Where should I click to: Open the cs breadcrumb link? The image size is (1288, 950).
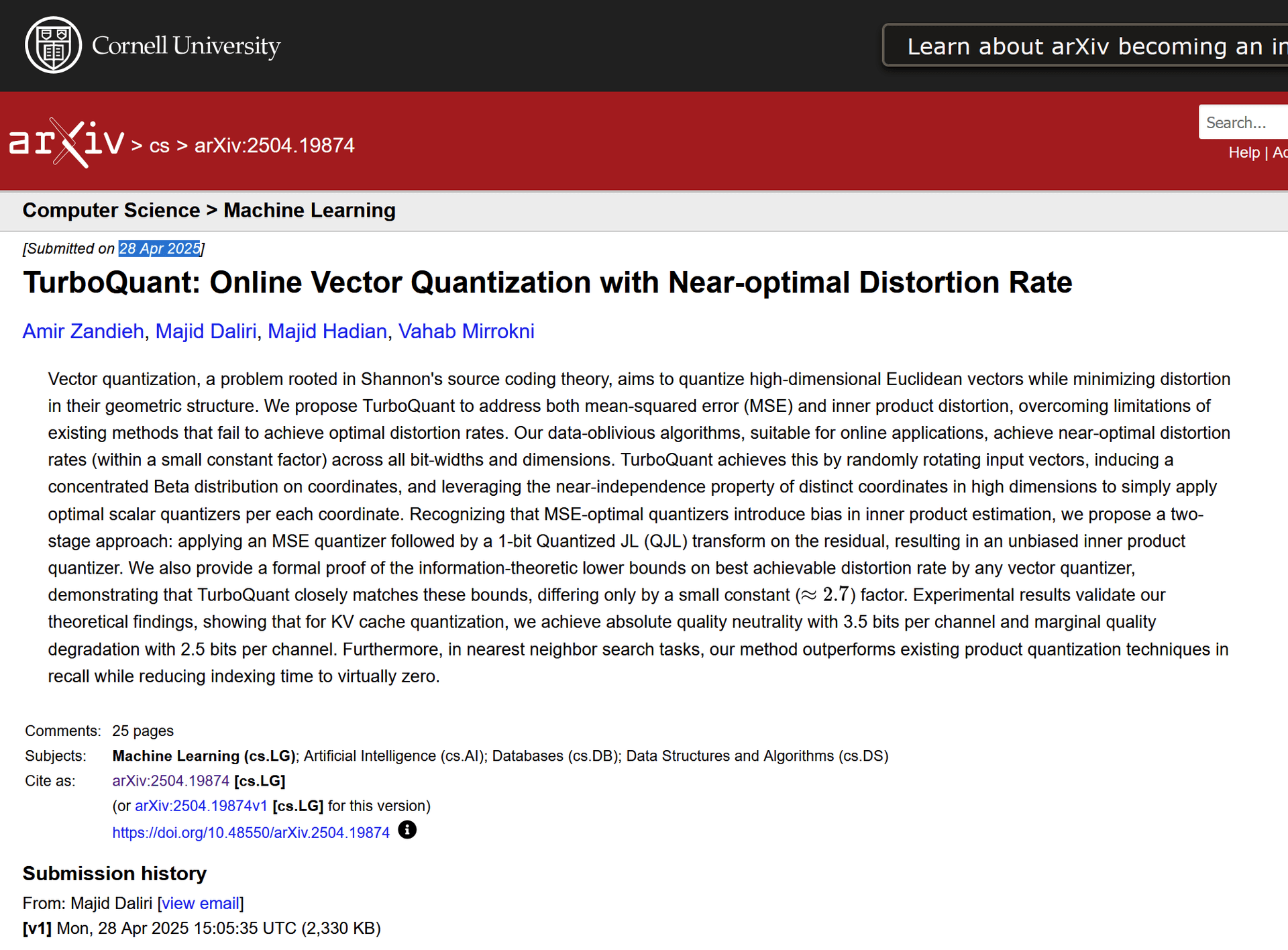(x=159, y=146)
